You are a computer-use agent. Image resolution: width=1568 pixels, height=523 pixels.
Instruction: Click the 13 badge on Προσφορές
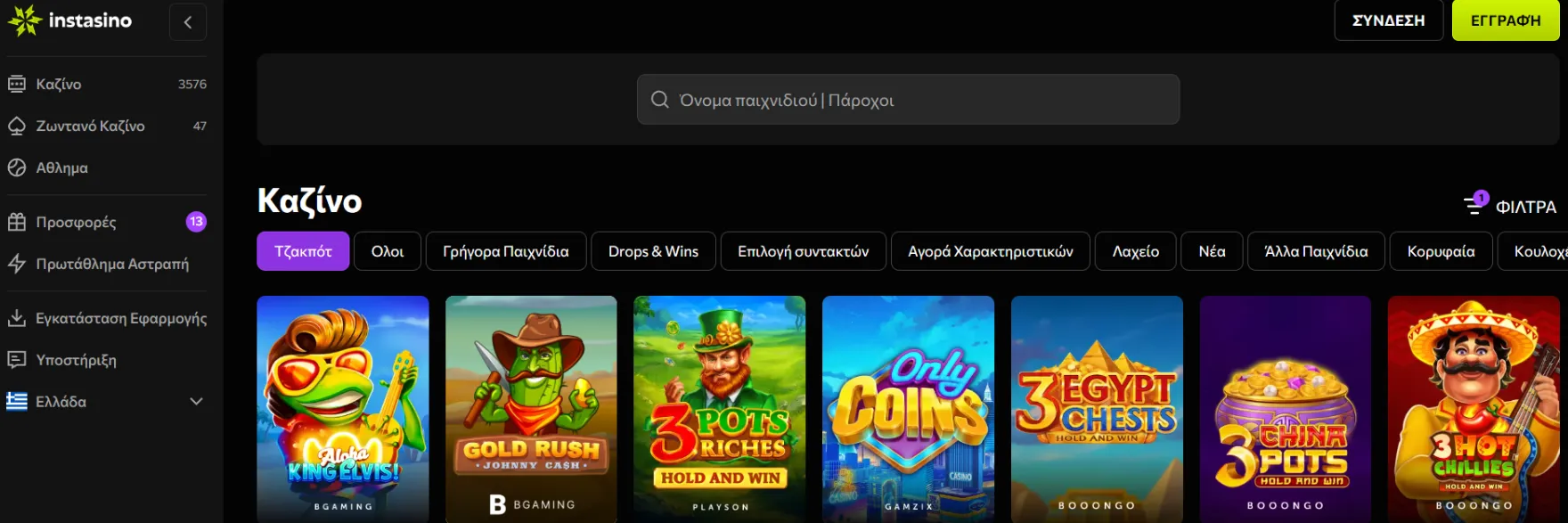(x=196, y=222)
